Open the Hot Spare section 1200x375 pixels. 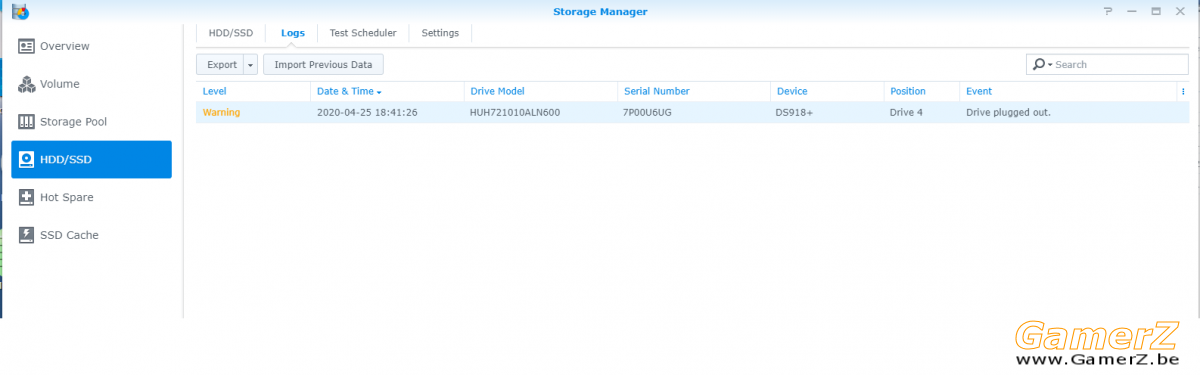(91, 198)
